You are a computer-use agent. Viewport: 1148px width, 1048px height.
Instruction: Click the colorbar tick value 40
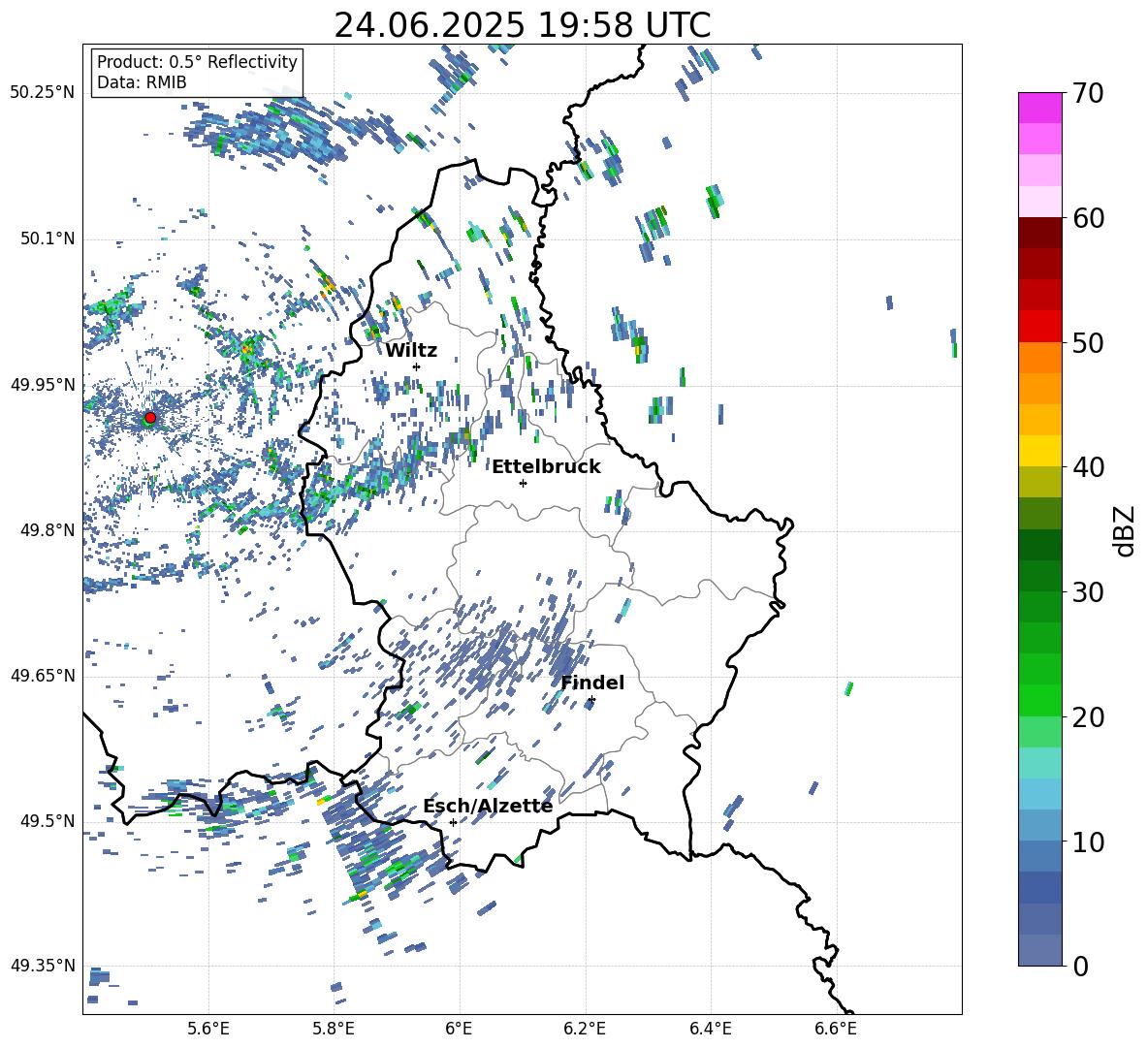(1088, 467)
